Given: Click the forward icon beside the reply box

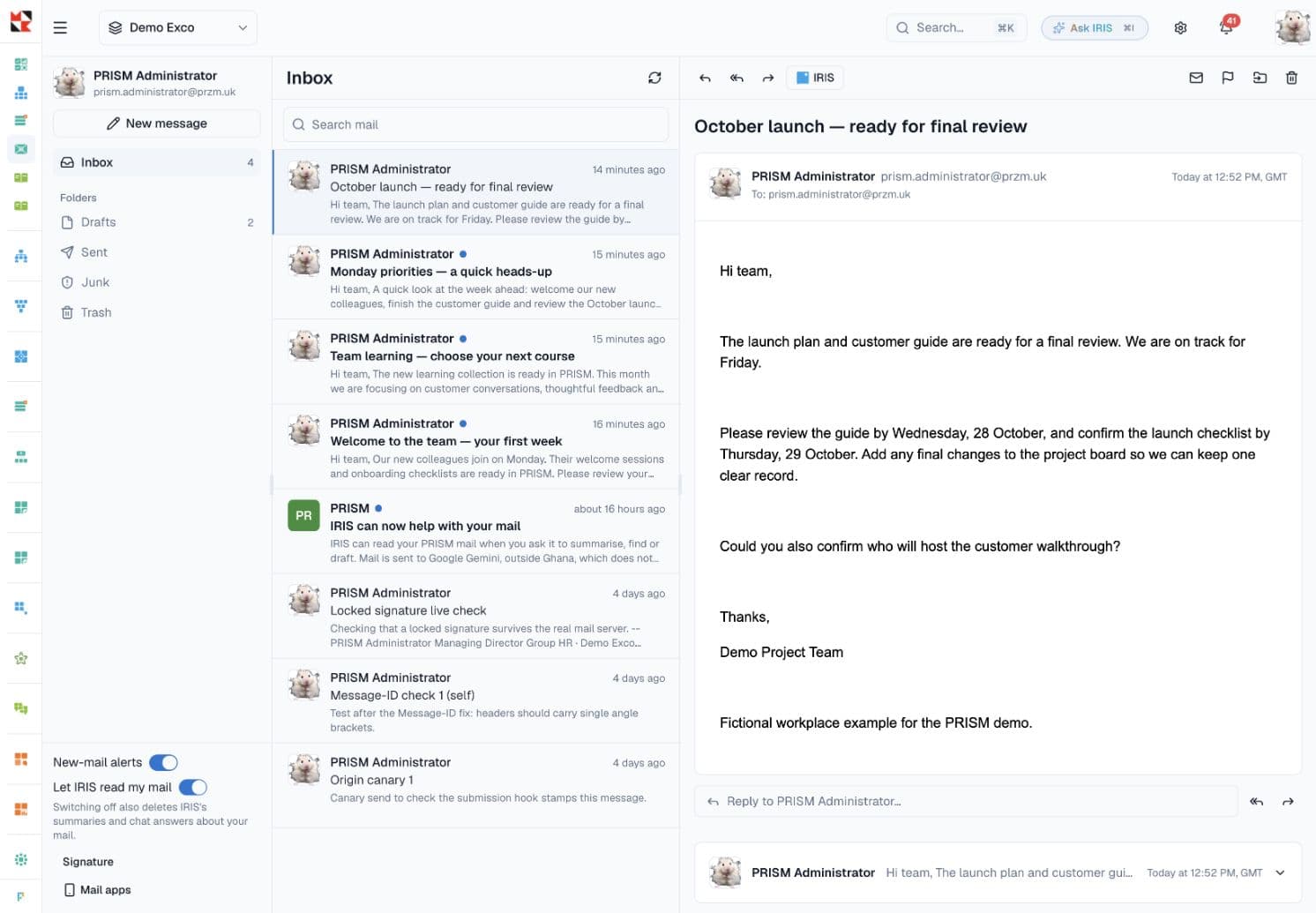Looking at the screenshot, I should [x=1288, y=801].
